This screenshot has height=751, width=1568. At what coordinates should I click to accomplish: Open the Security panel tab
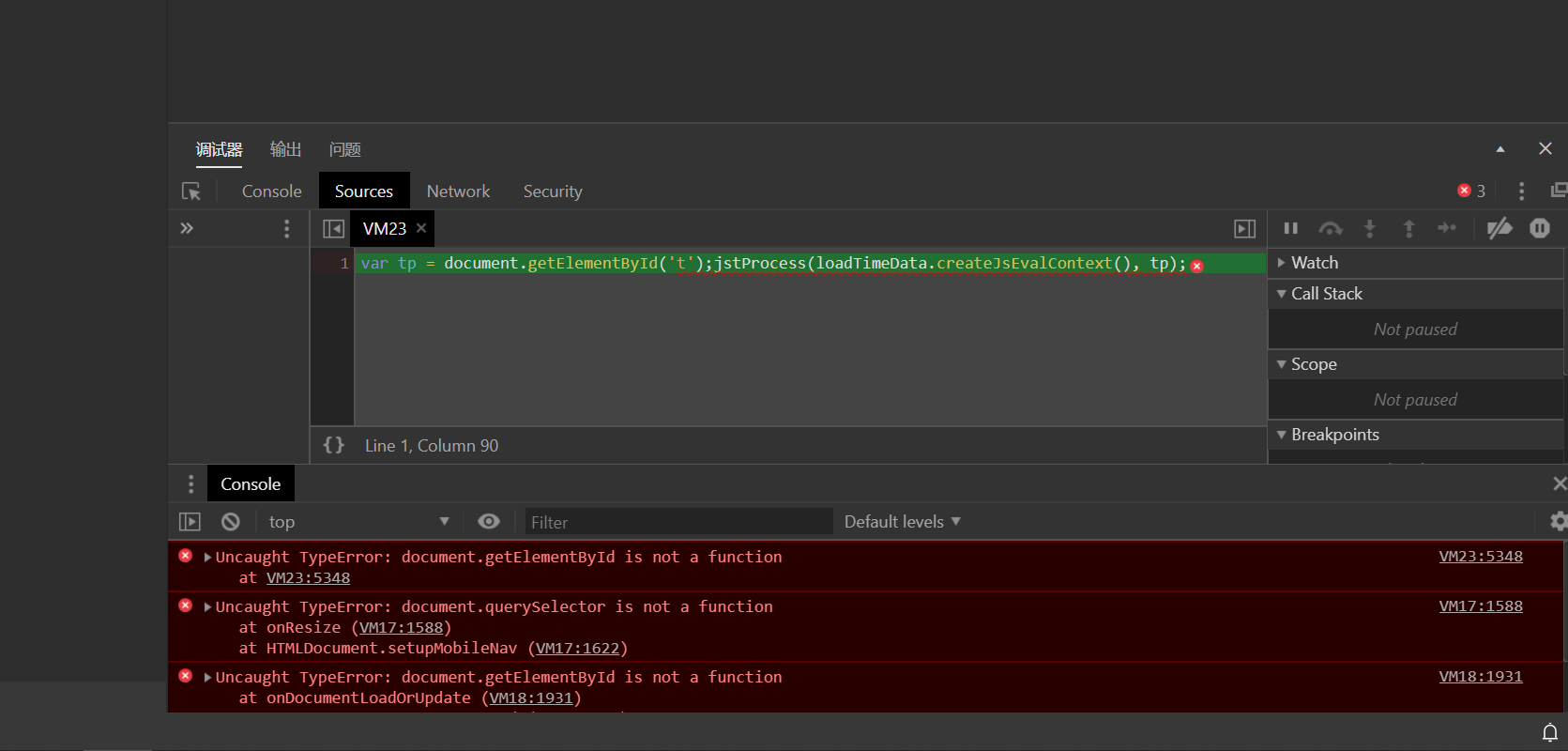click(553, 192)
